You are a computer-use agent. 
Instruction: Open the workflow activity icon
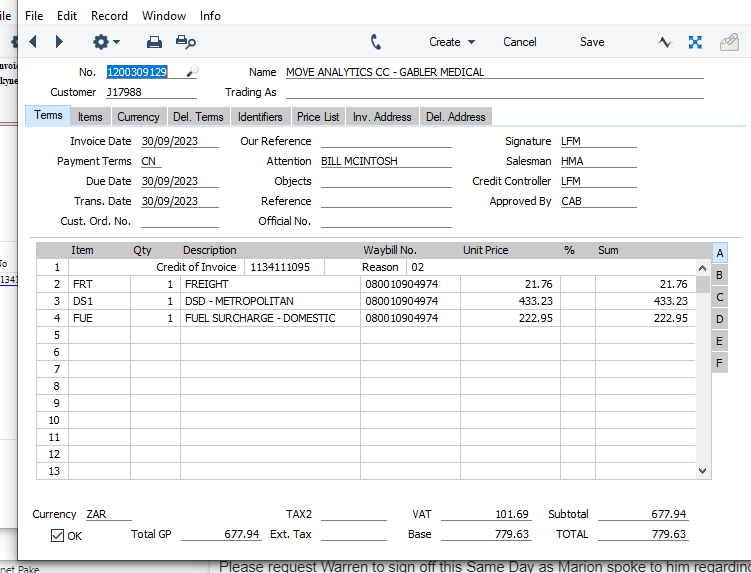[665, 42]
